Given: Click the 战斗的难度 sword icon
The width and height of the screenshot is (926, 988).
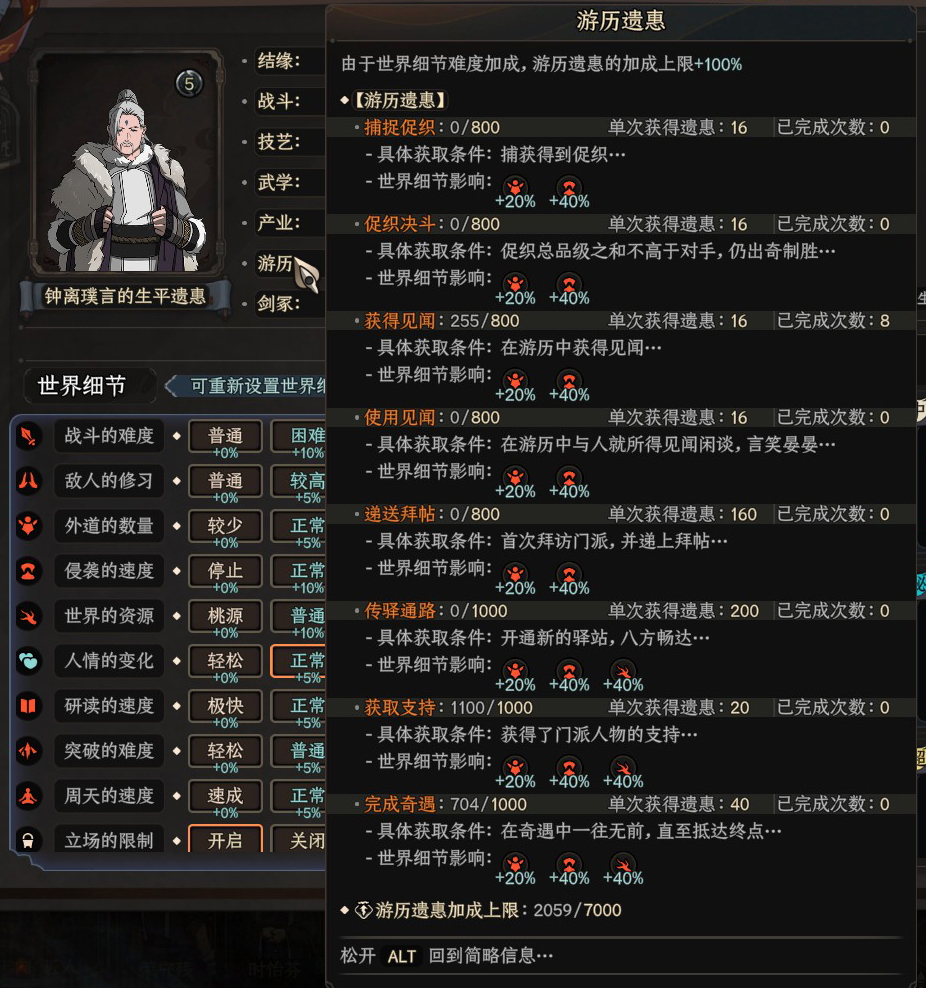Looking at the screenshot, I should pos(29,436).
